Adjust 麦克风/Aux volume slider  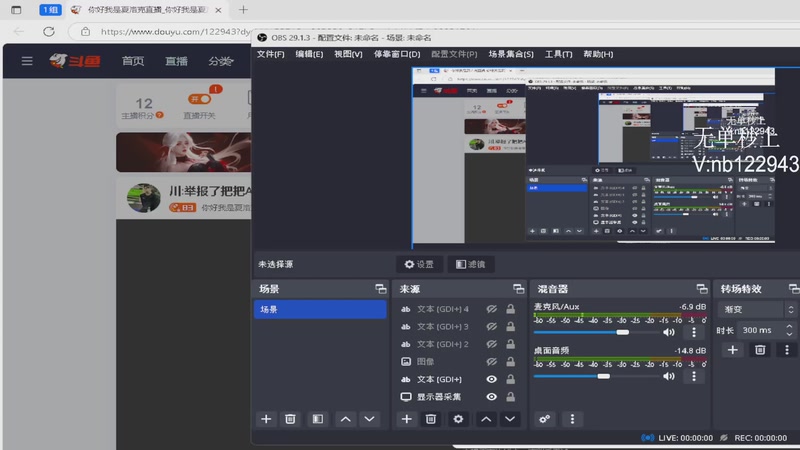[x=597, y=332]
